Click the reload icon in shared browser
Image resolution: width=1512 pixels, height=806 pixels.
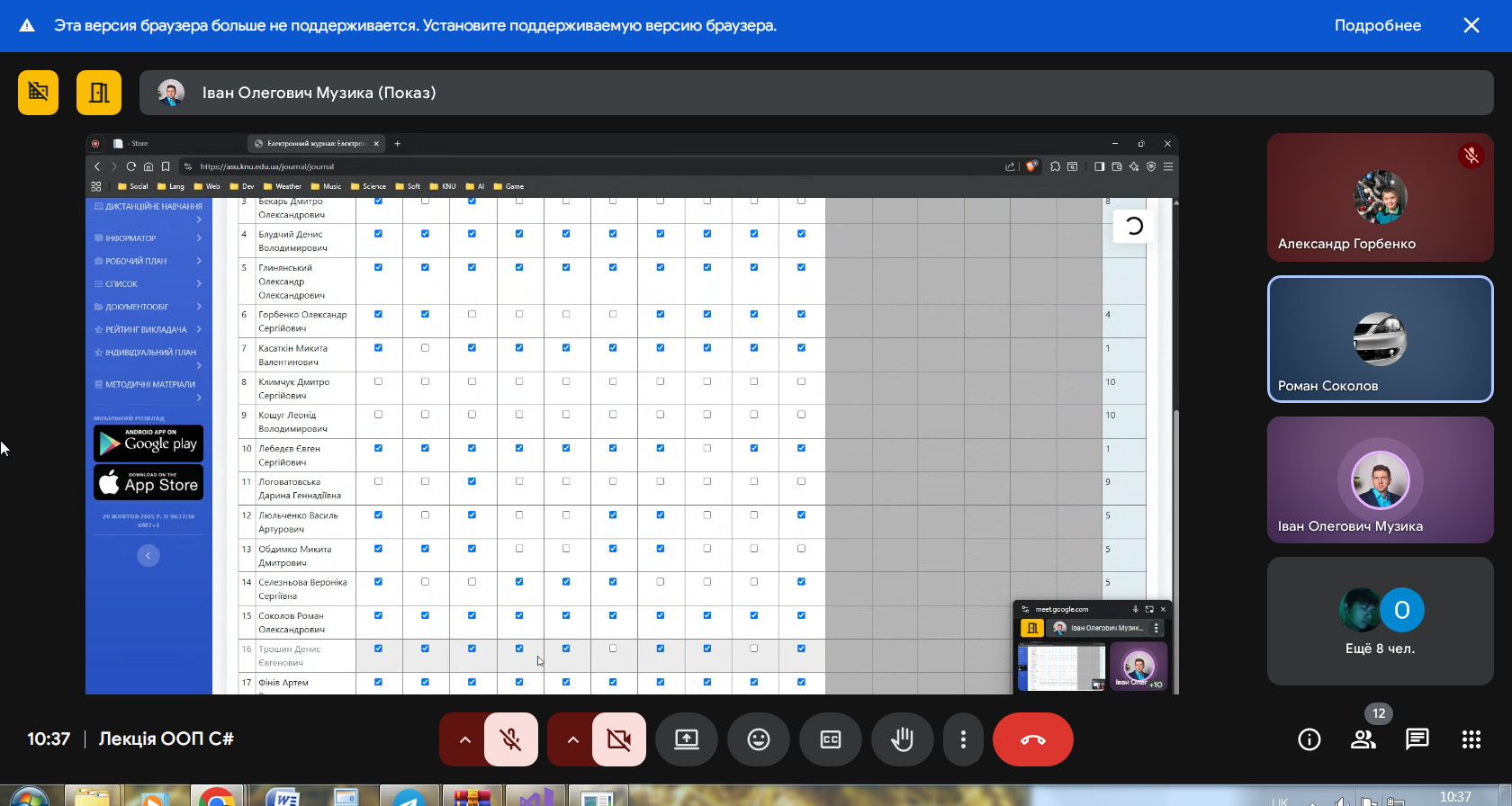131,166
